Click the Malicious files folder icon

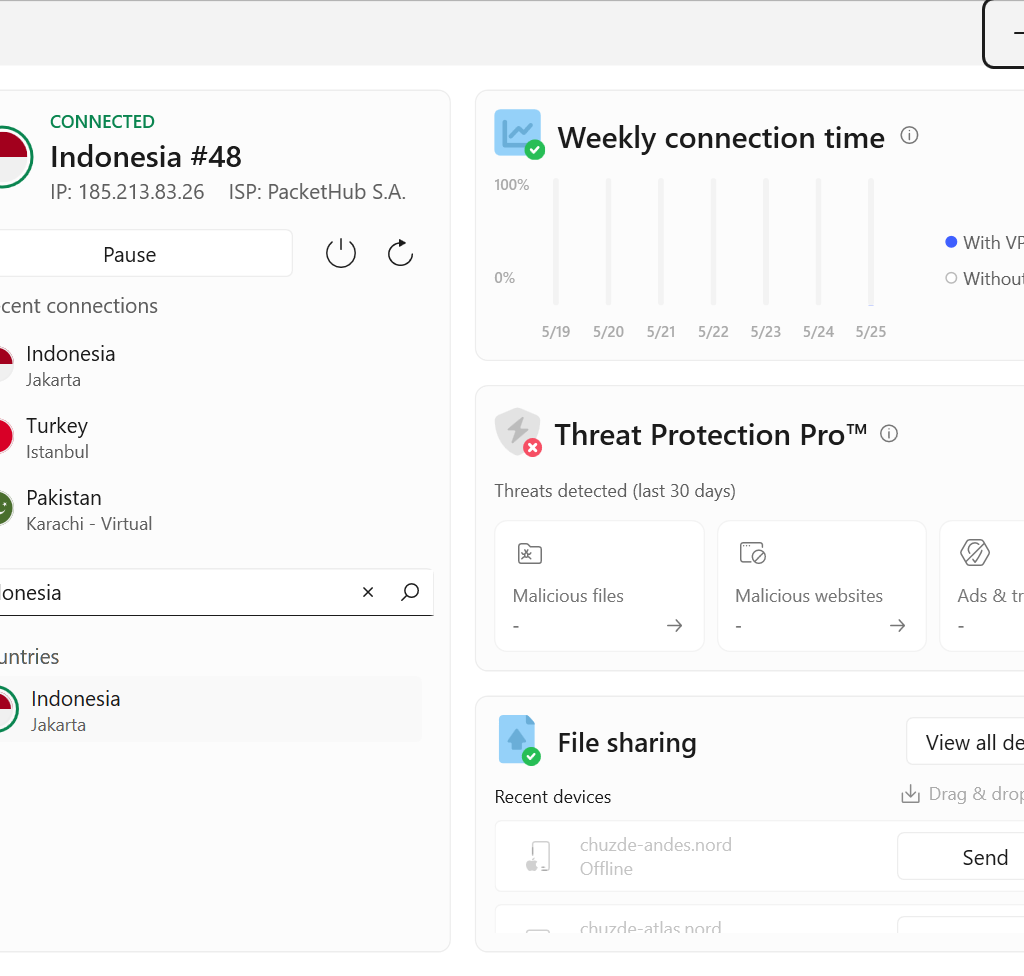pos(530,554)
